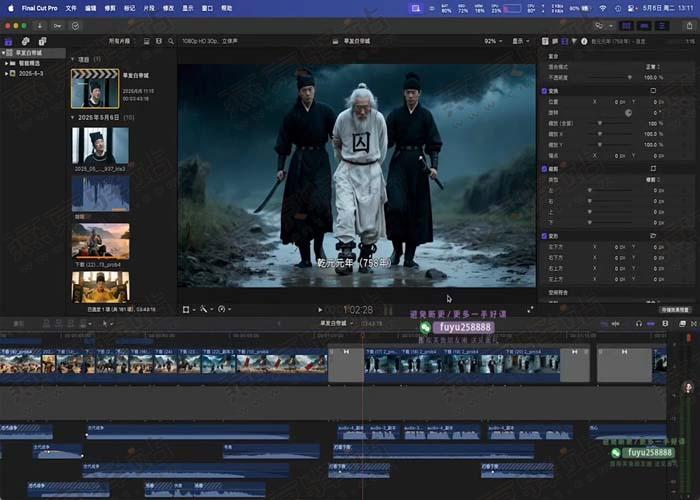
Task: Click the save effects preset button
Action: coord(675,309)
